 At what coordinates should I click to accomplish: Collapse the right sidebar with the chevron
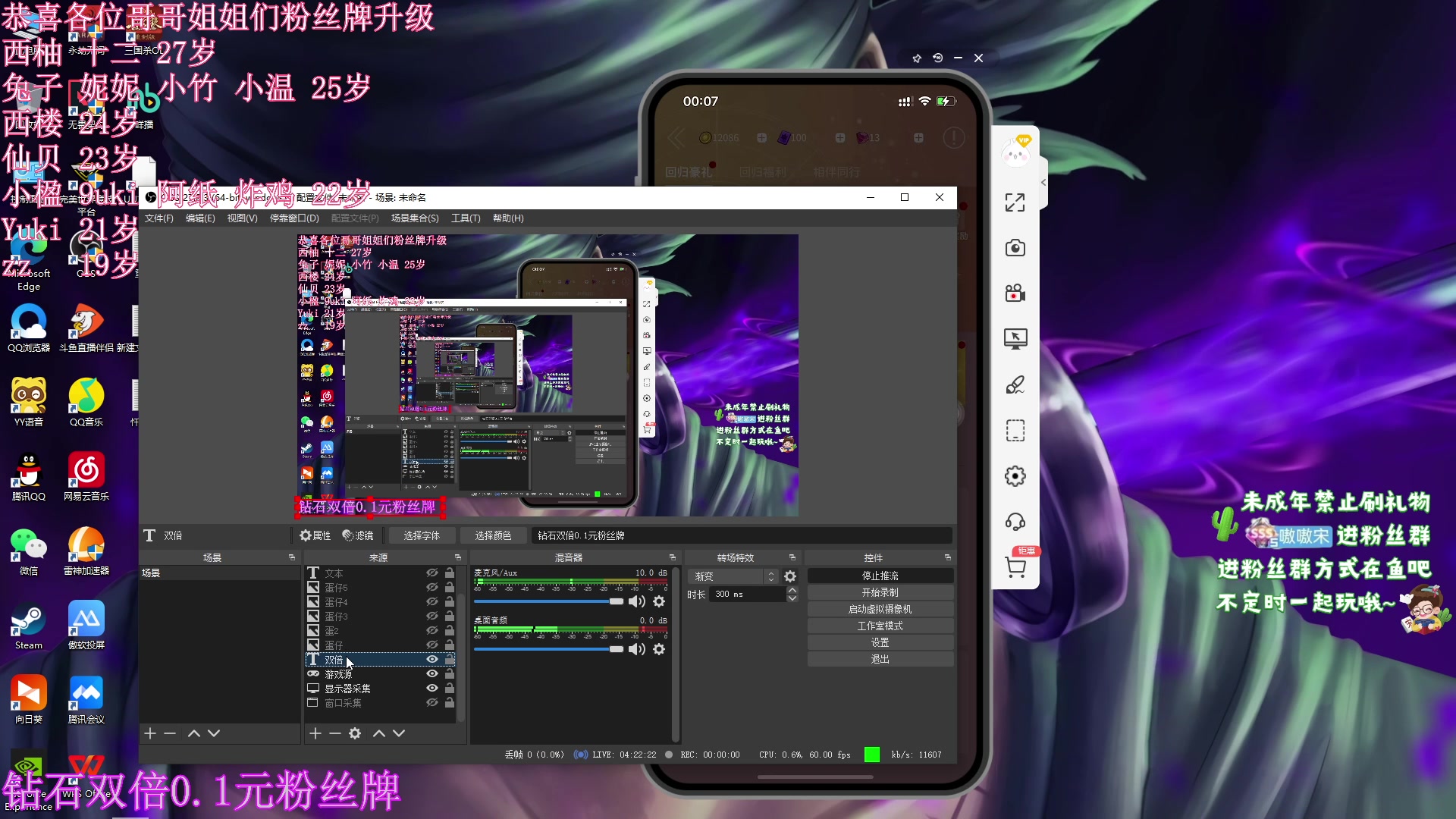pyautogui.click(x=1043, y=182)
